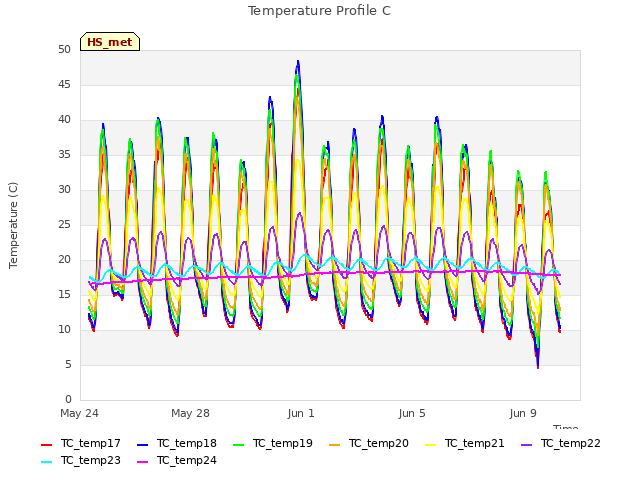
Task: Click the lowest temperature dip near Jun 9
Action: click(x=538, y=367)
